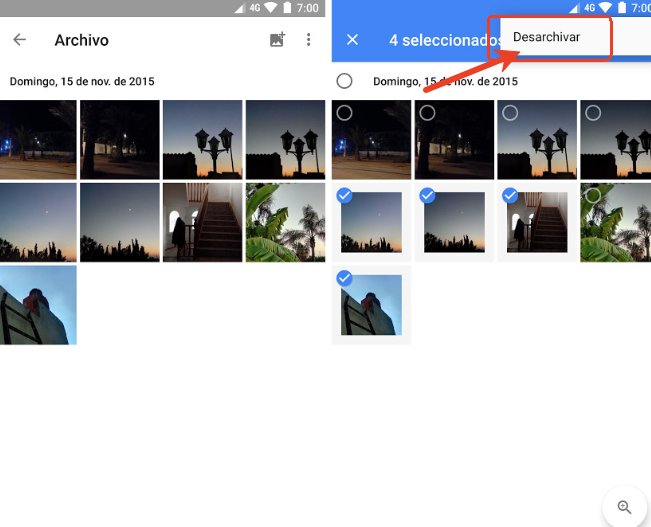Select all photos via the date row circle
651x527 pixels.
click(x=345, y=81)
